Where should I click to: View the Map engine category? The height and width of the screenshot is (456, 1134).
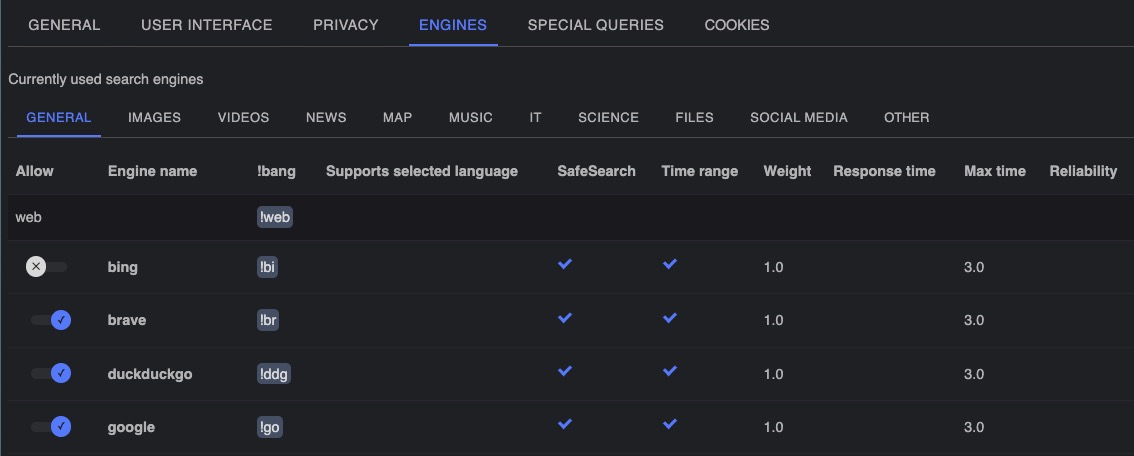click(x=397, y=117)
